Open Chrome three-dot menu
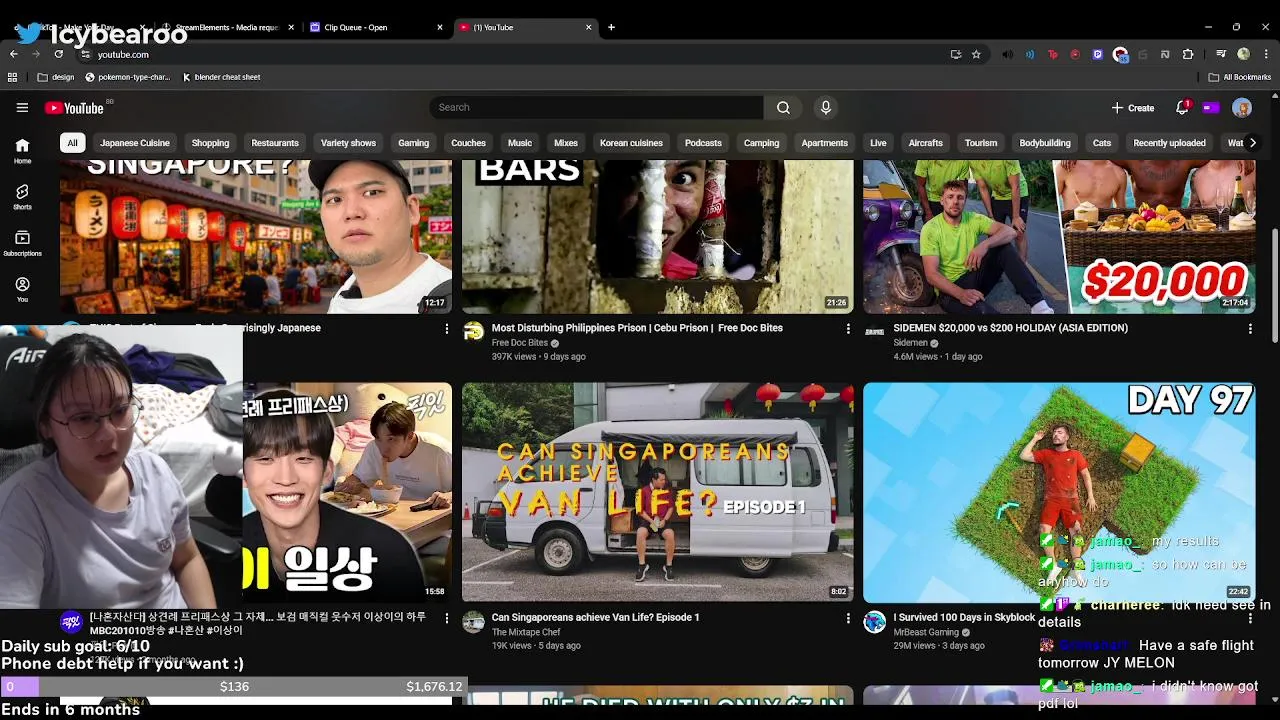Image resolution: width=1280 pixels, height=720 pixels. (x=1266, y=54)
